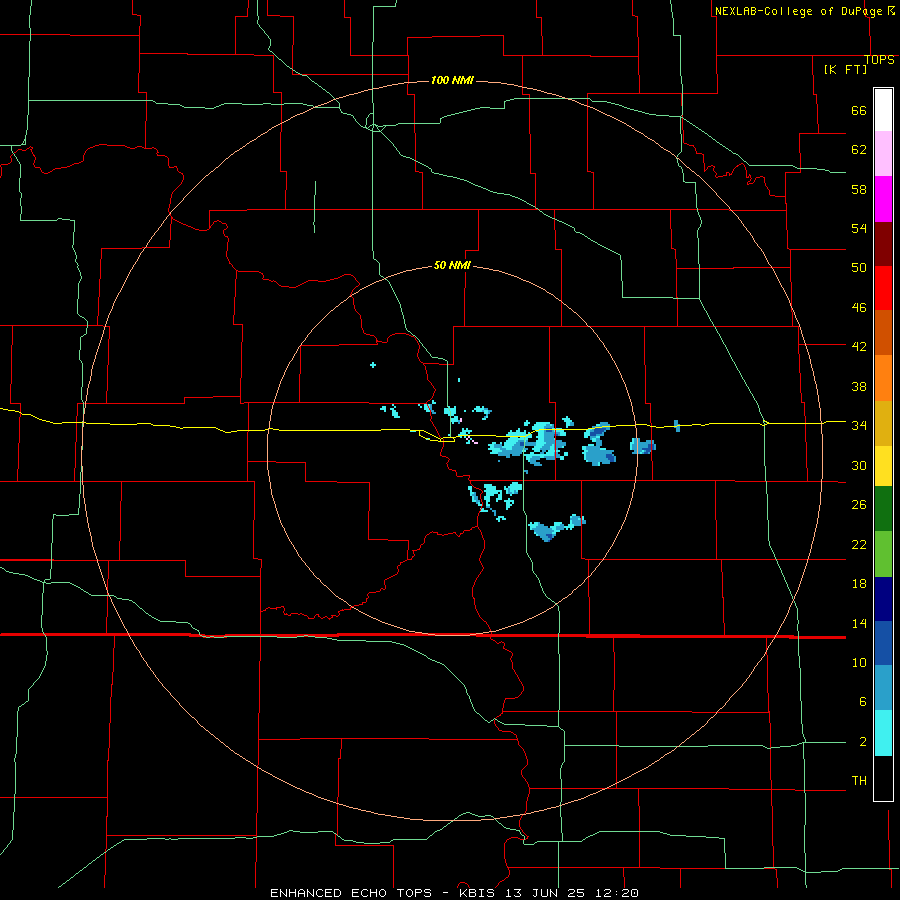Click the dark red 54 kft legend swatch
900x900 pixels.
tap(883, 244)
